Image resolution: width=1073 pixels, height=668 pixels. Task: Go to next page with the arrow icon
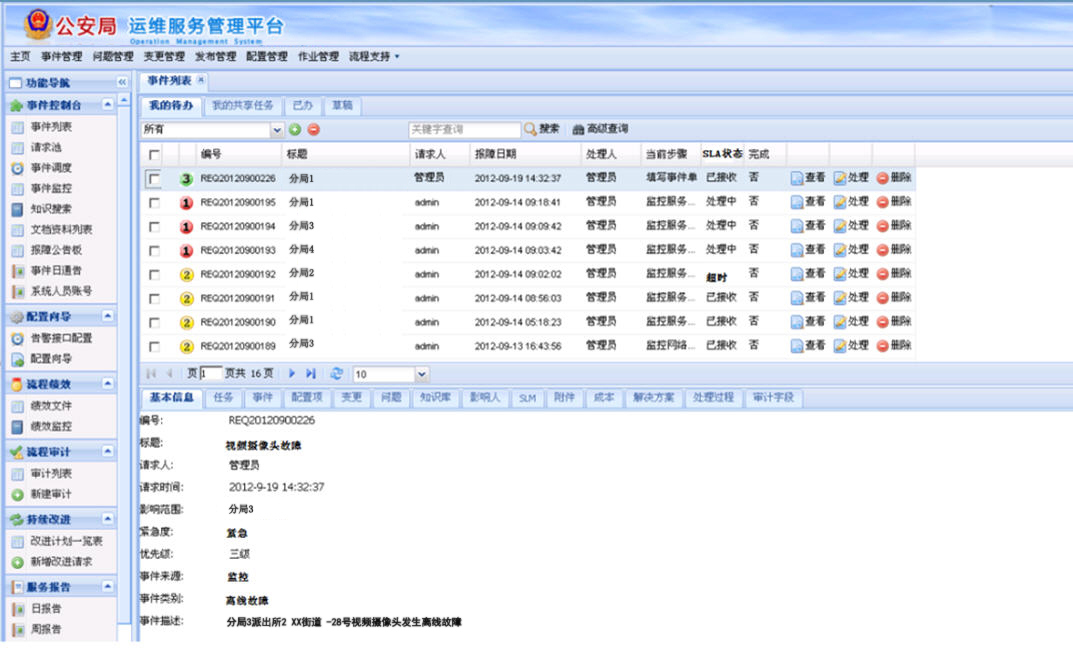coord(292,374)
